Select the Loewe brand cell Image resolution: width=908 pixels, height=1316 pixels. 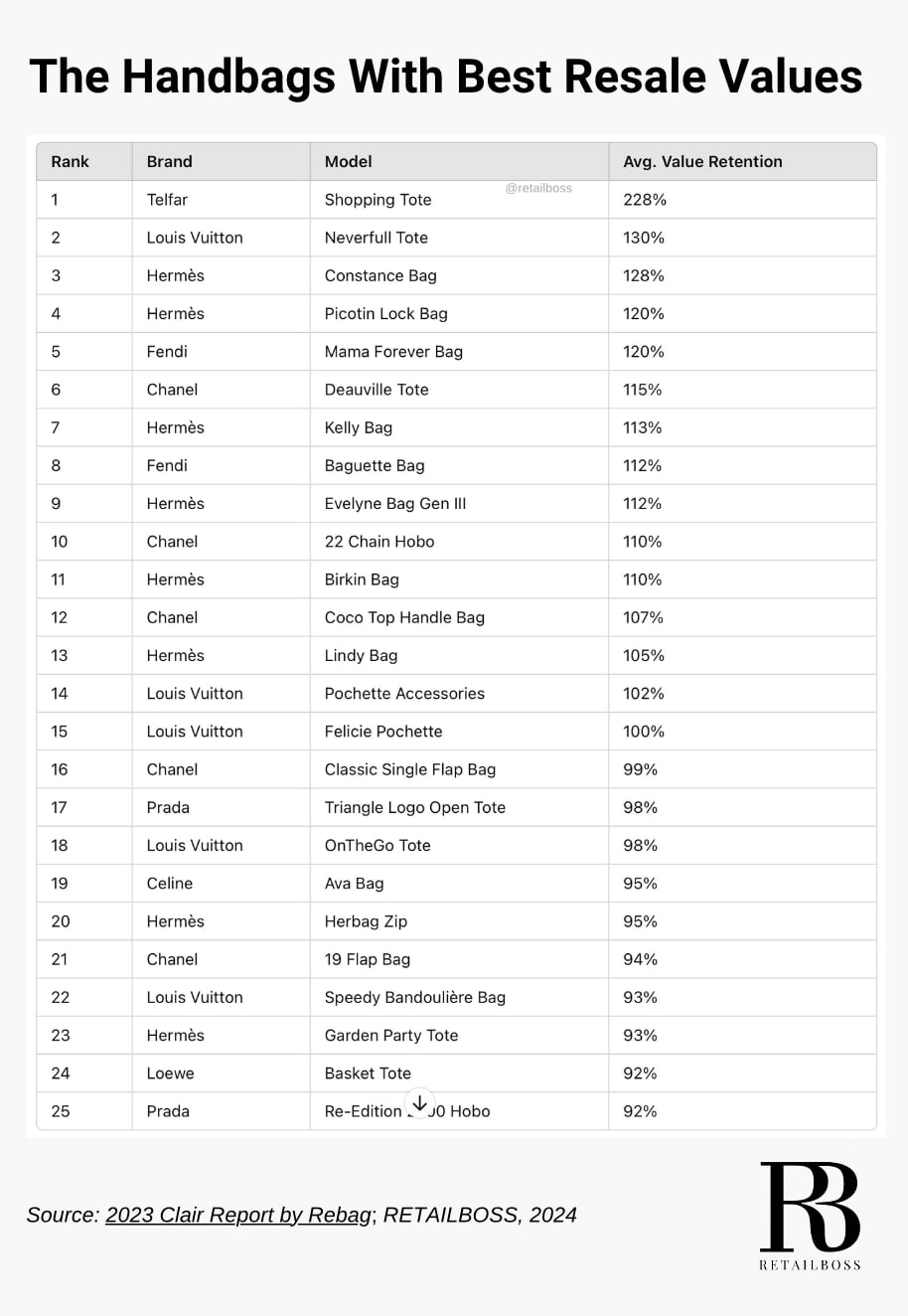coord(222,1073)
